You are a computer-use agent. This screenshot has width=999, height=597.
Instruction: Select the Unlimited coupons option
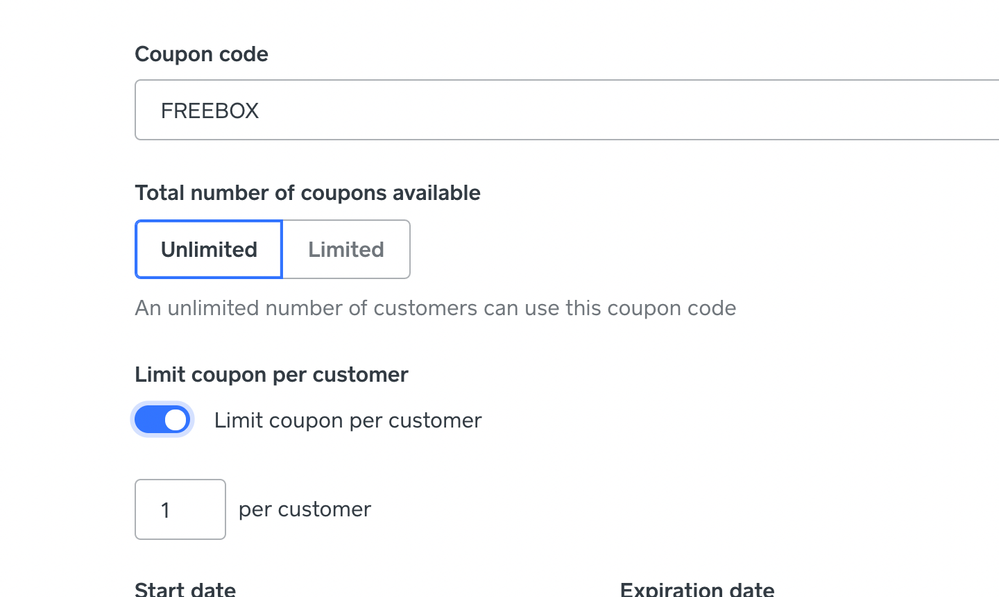click(209, 250)
